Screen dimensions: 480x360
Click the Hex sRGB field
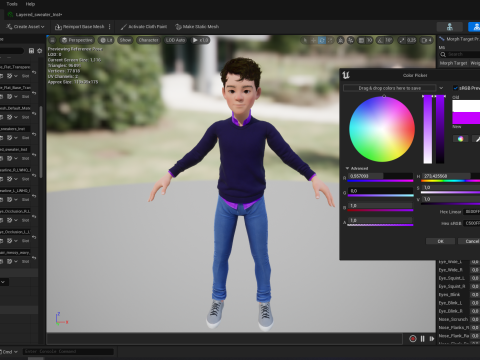(472, 223)
